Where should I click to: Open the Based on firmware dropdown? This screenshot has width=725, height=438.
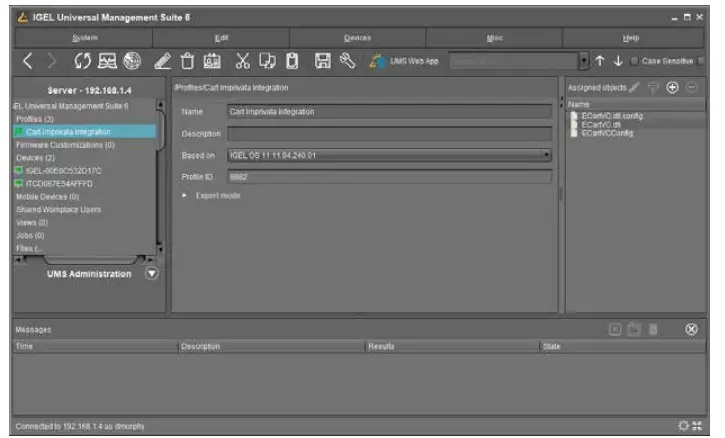coord(389,155)
